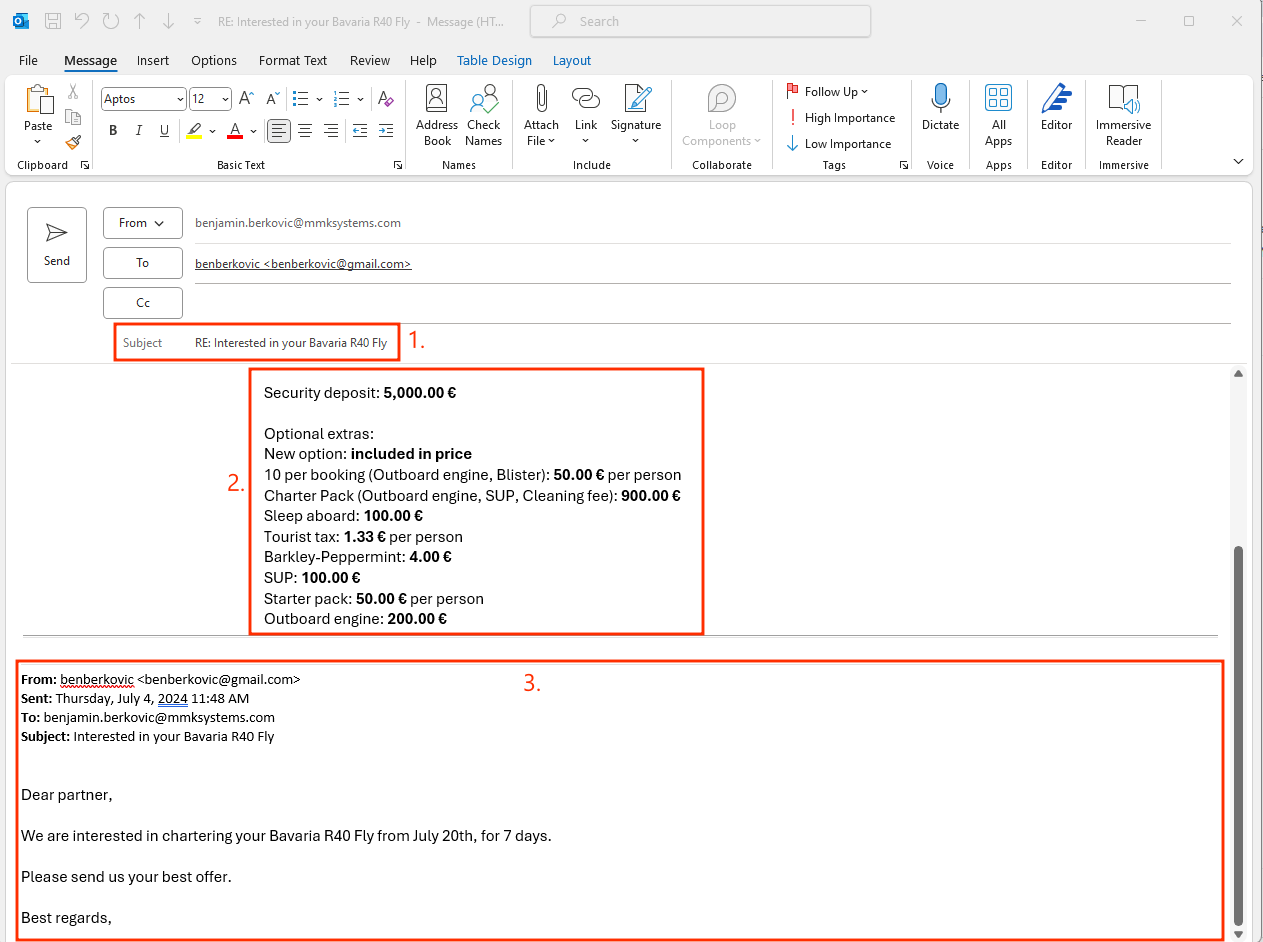
Task: Open the File menu
Action: click(x=28, y=61)
